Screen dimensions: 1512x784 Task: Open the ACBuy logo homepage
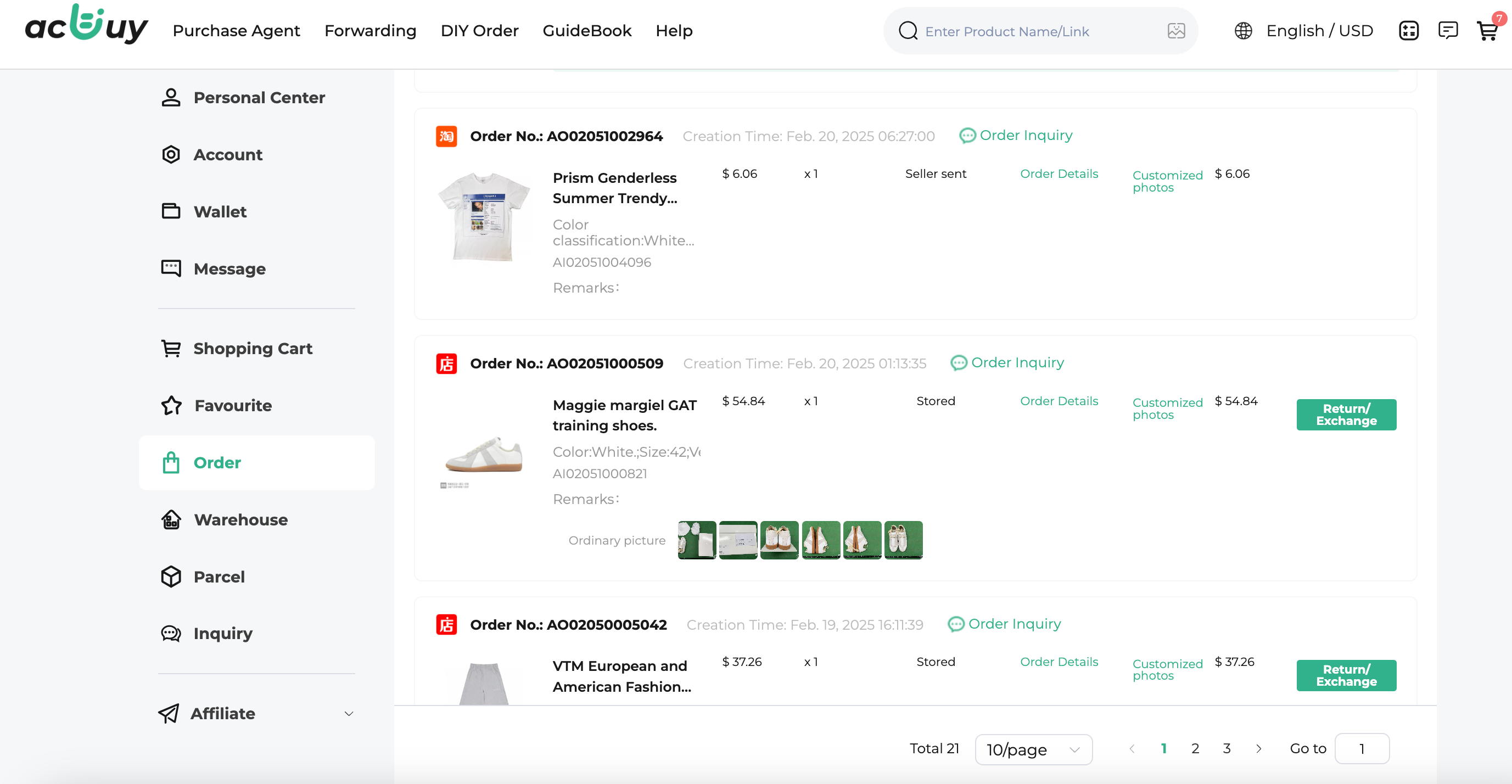click(x=86, y=25)
